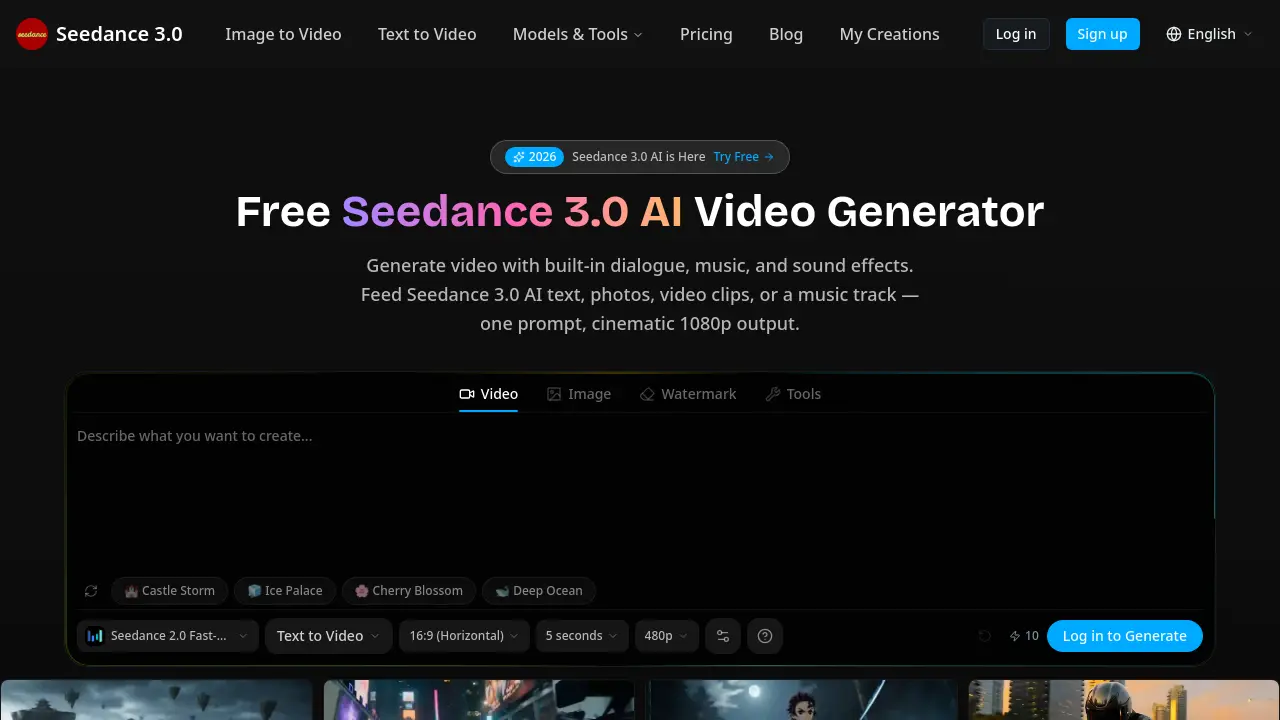Open the Seedance 2.0 Fast model dropdown
The image size is (1280, 720).
[168, 636]
